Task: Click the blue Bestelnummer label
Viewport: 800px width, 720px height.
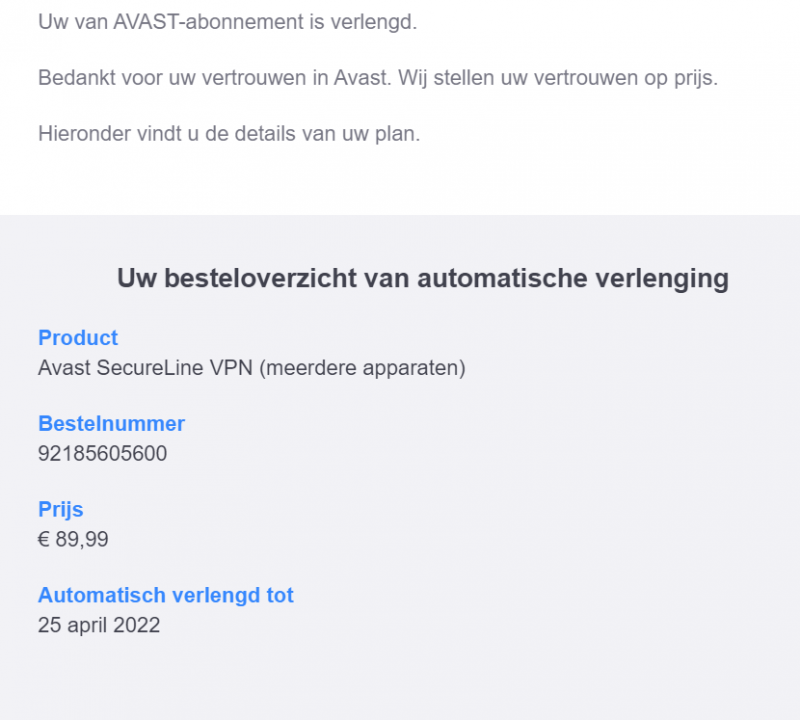Action: (x=111, y=424)
